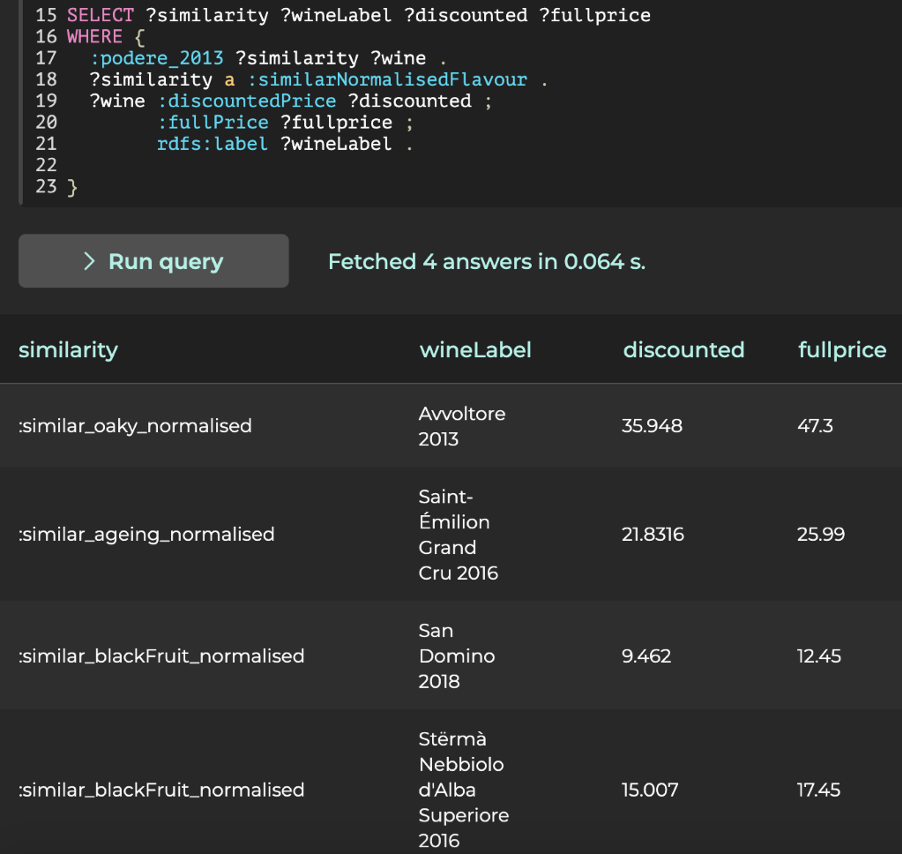Image resolution: width=902 pixels, height=854 pixels.
Task: Click the similarity column header
Action: pyautogui.click(x=68, y=350)
